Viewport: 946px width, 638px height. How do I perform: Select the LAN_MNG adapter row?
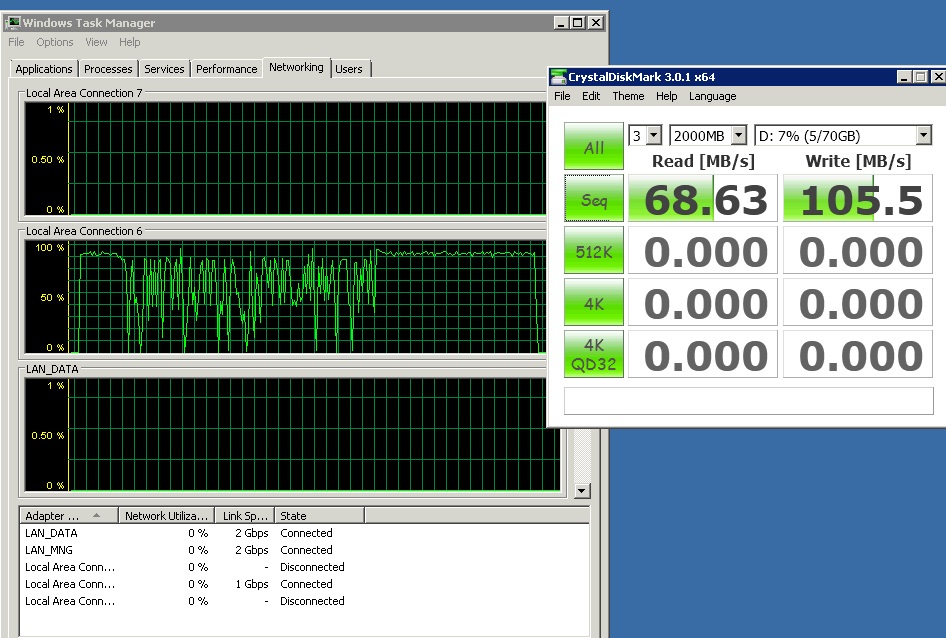tap(49, 550)
